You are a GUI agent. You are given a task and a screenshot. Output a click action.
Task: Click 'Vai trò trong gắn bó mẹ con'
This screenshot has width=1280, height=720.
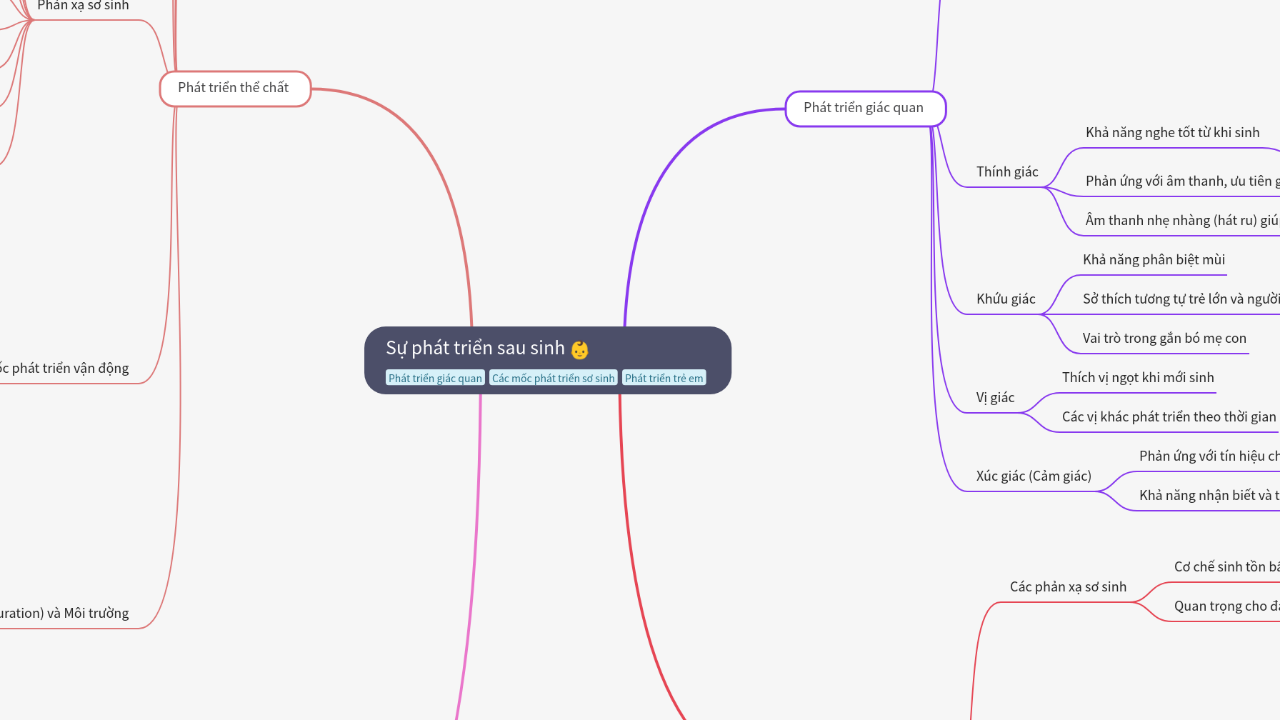[1164, 338]
